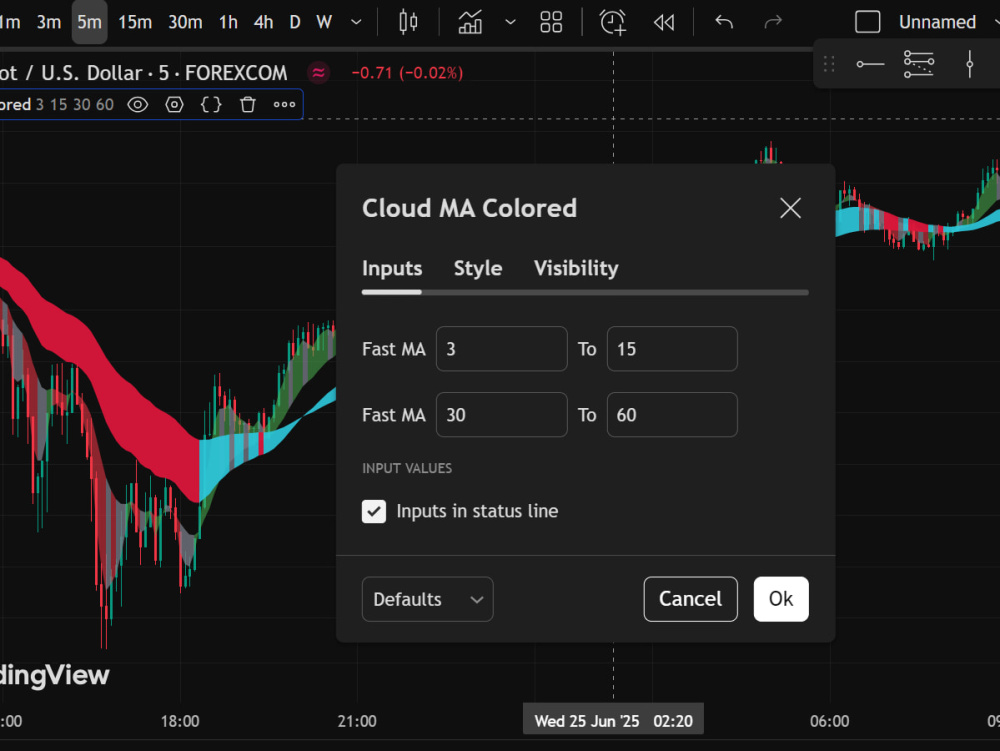This screenshot has width=1000, height=751.
Task: Click the U.S. Dollar FOREXCOM symbol title
Action: 143,73
